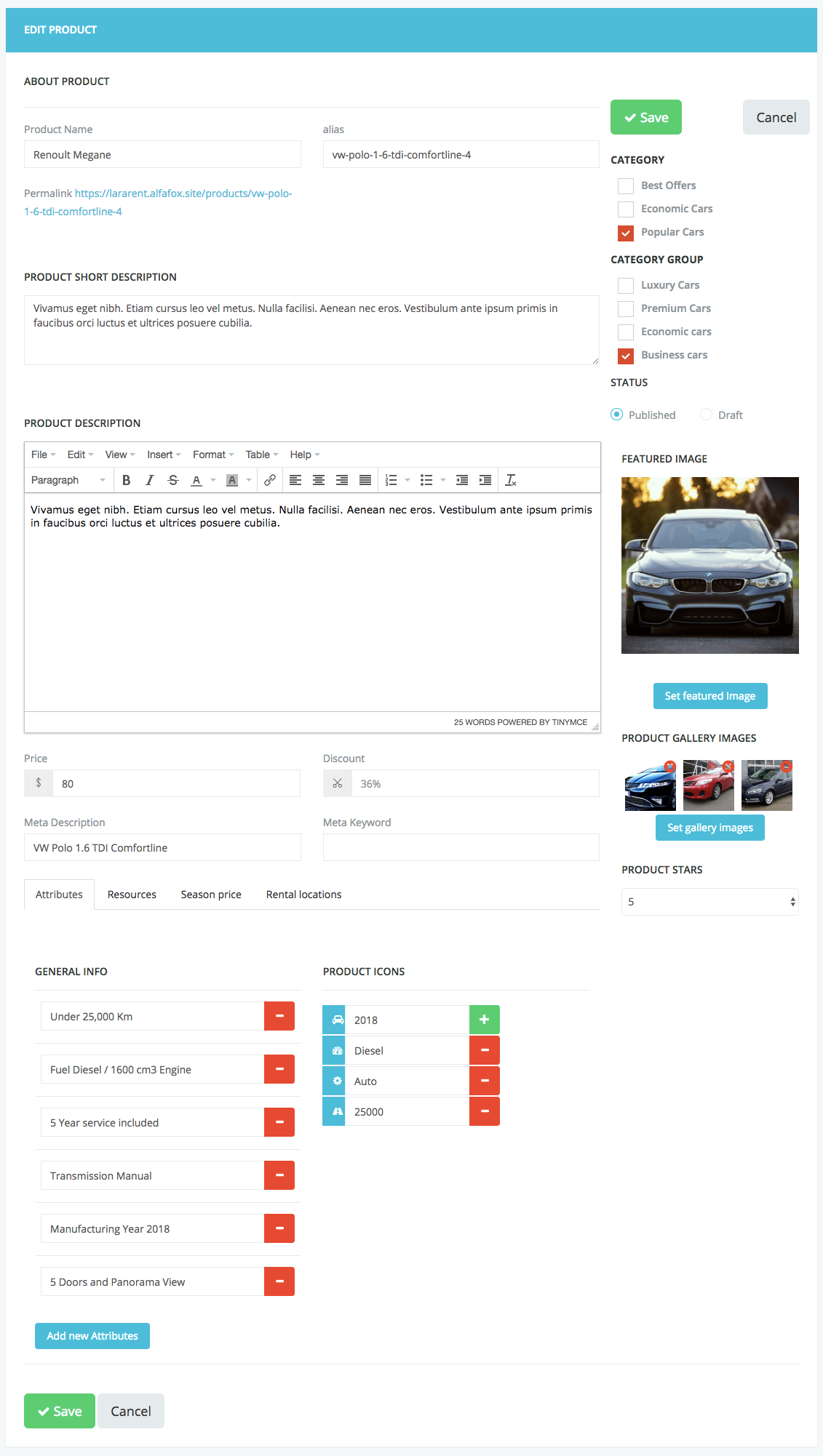Click the Product Name input field
The image size is (823, 1456).
click(162, 154)
